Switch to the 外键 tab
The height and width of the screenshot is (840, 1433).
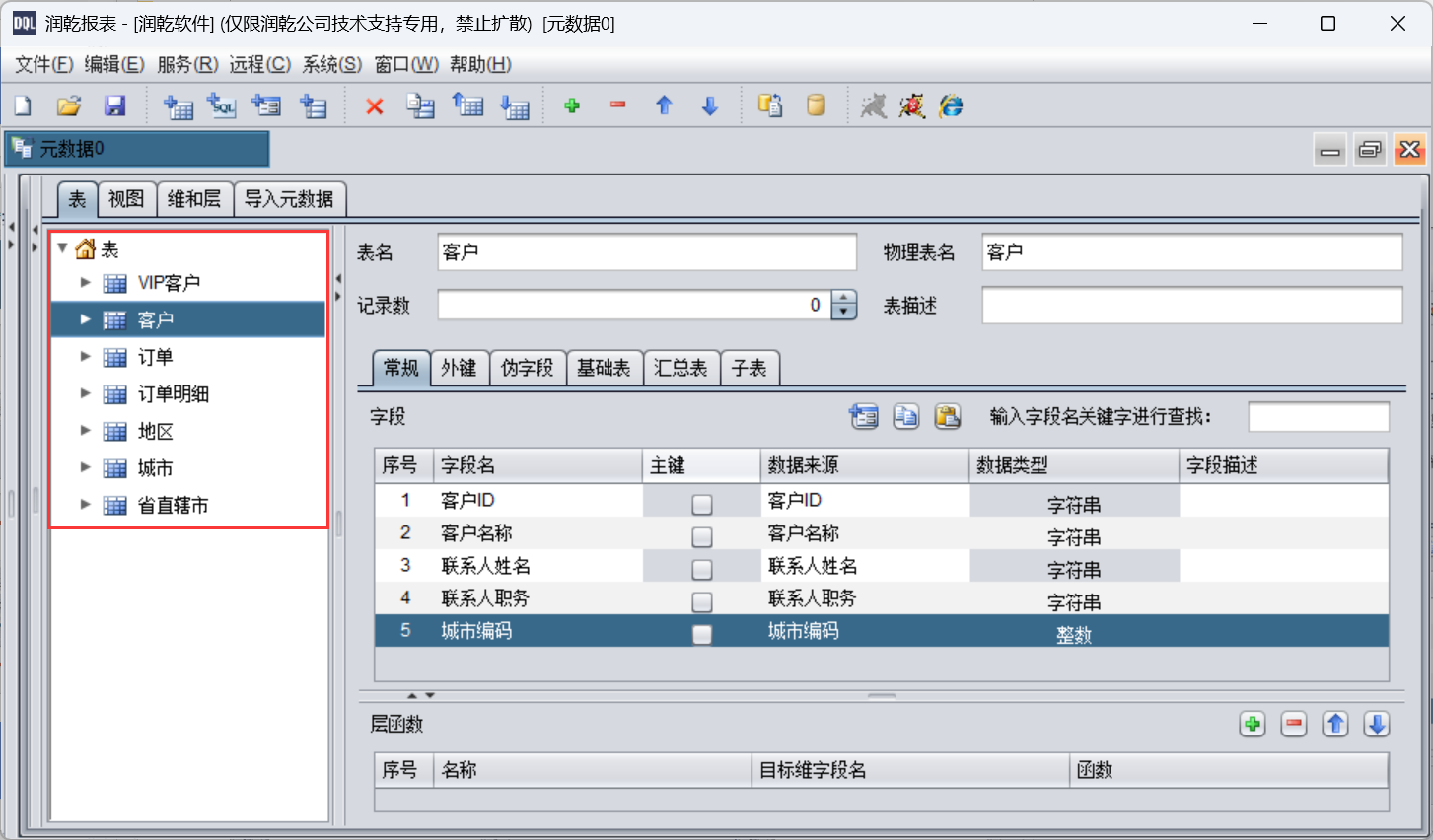[459, 369]
